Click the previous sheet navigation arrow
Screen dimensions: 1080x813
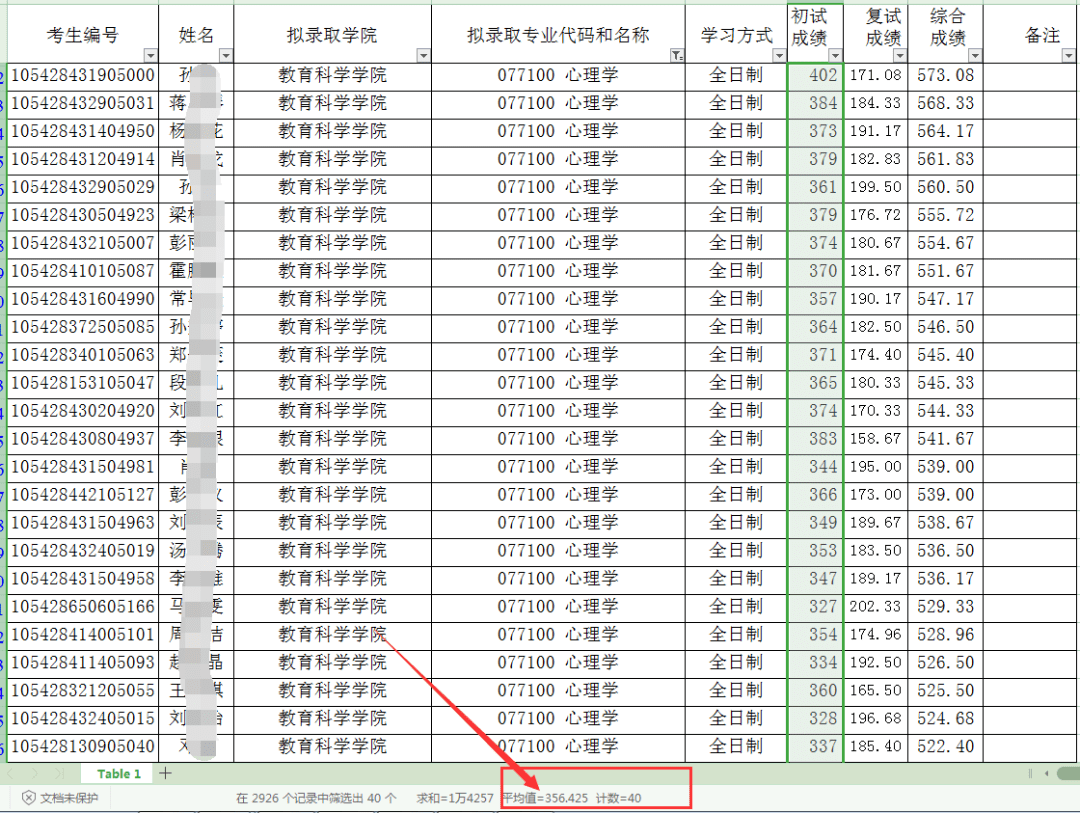point(11,774)
